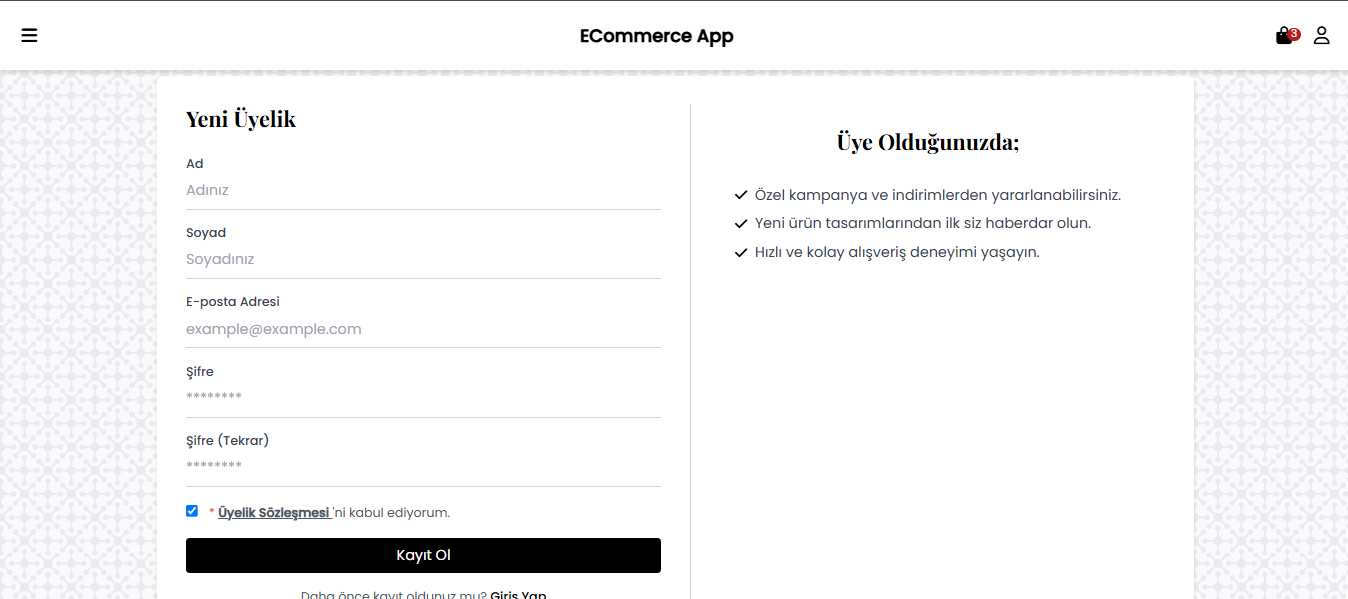Image resolution: width=1348 pixels, height=599 pixels.
Task: Click the Üye Olduğunuzda benefits heading
Action: pos(928,141)
